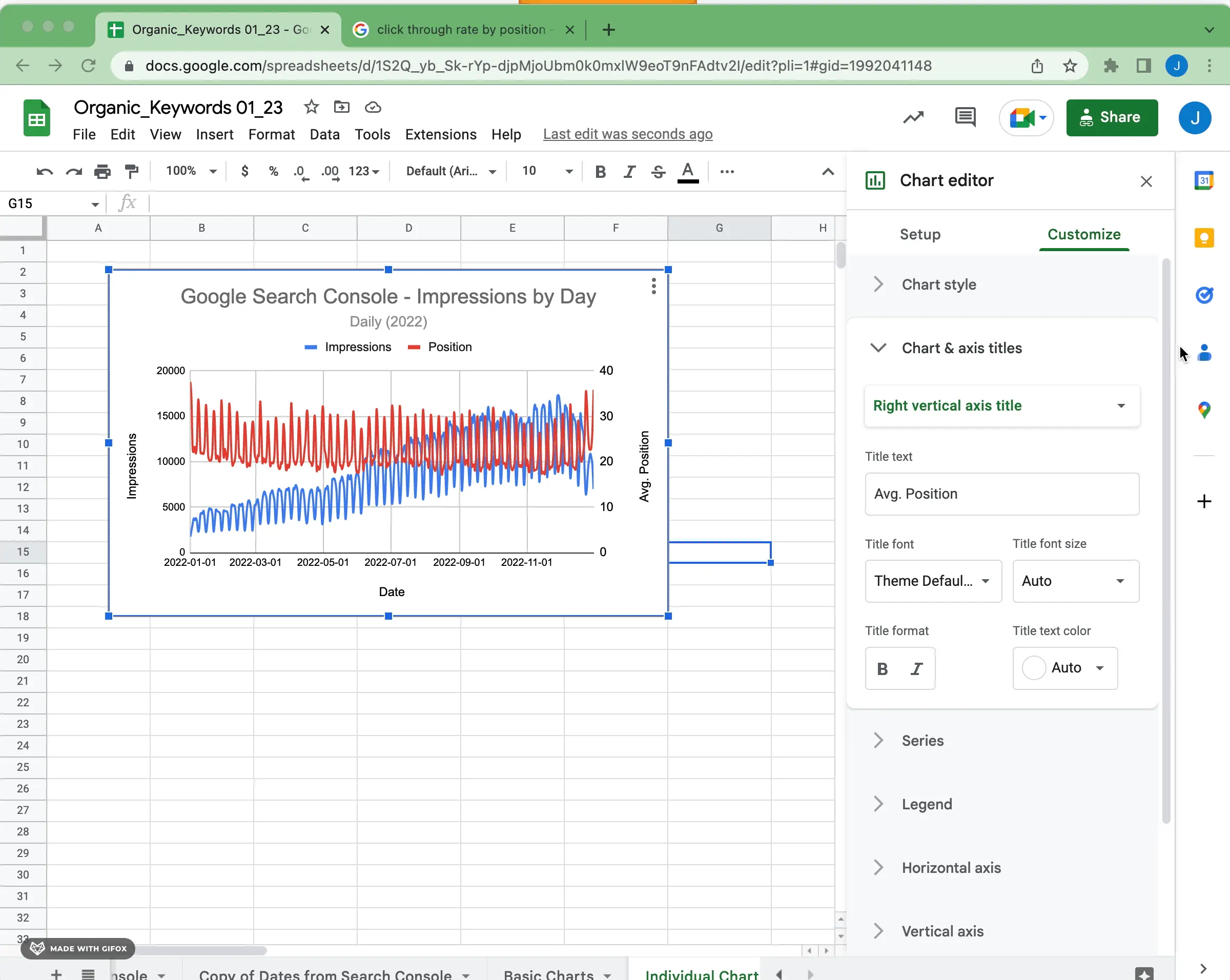Screen dimensions: 1230x980
Task: Click the Customize tab in Chart editor
Action: tap(1084, 233)
